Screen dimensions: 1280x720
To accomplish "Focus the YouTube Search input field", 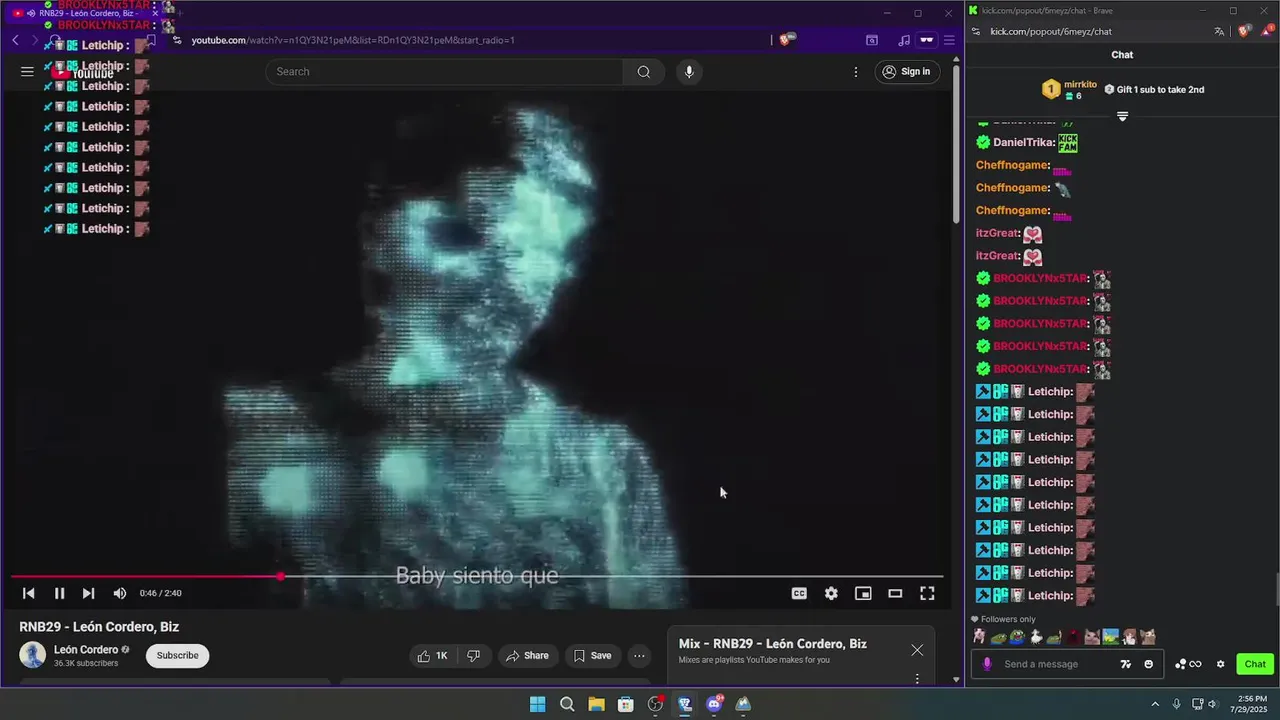I will [445, 71].
